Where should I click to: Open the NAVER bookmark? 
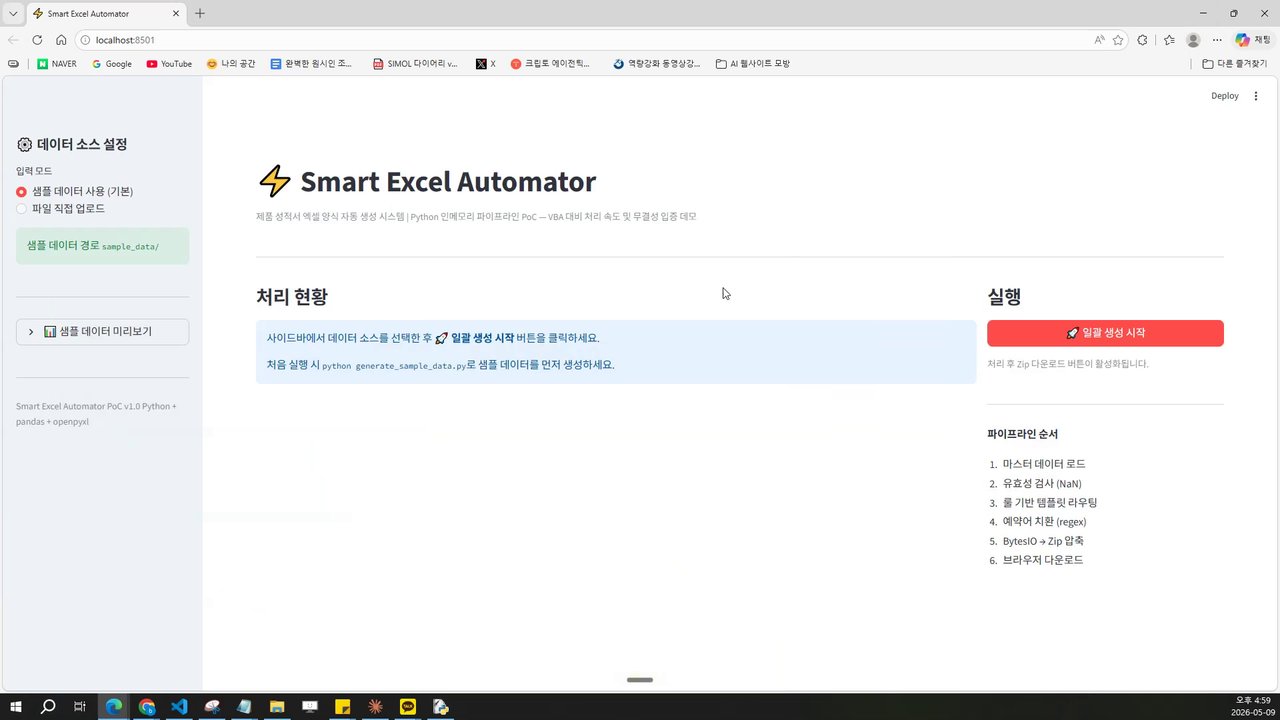pos(57,64)
